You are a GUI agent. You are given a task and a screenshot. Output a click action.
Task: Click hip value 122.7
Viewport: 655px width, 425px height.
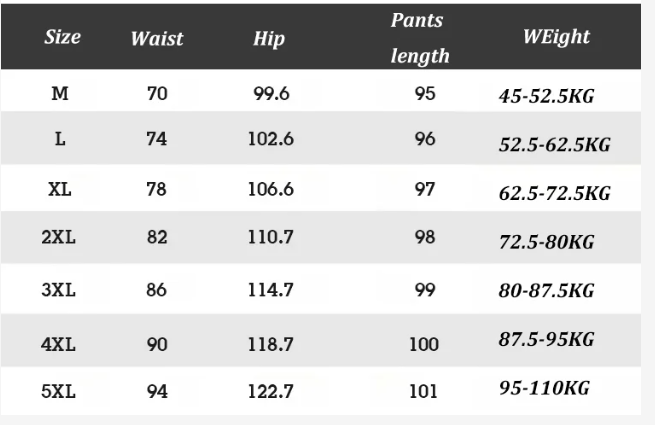pyautogui.click(x=271, y=392)
